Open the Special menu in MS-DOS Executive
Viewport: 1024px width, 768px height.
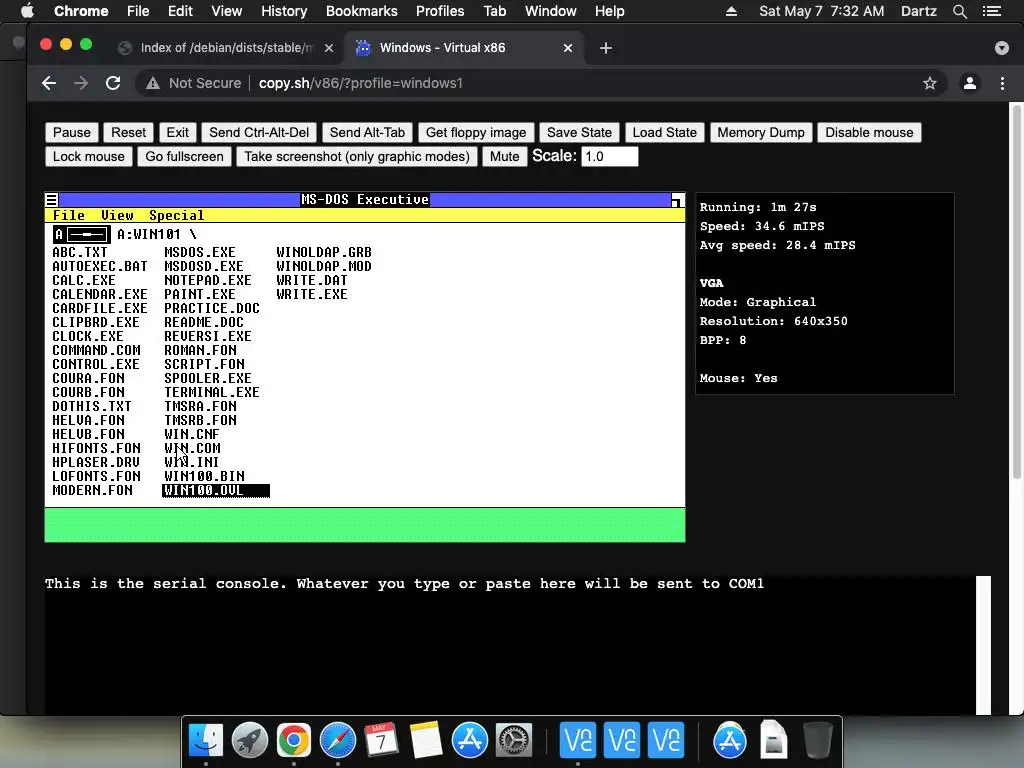[176, 216]
